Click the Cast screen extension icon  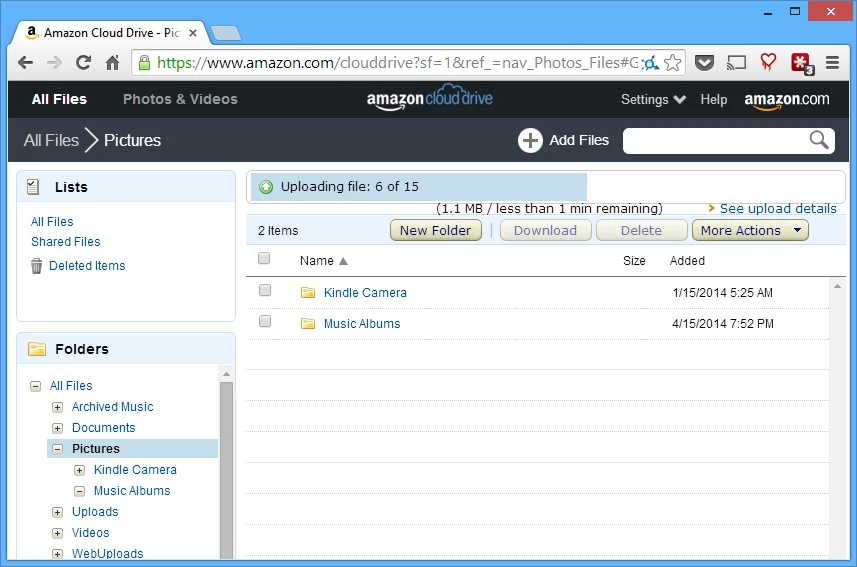click(736, 63)
